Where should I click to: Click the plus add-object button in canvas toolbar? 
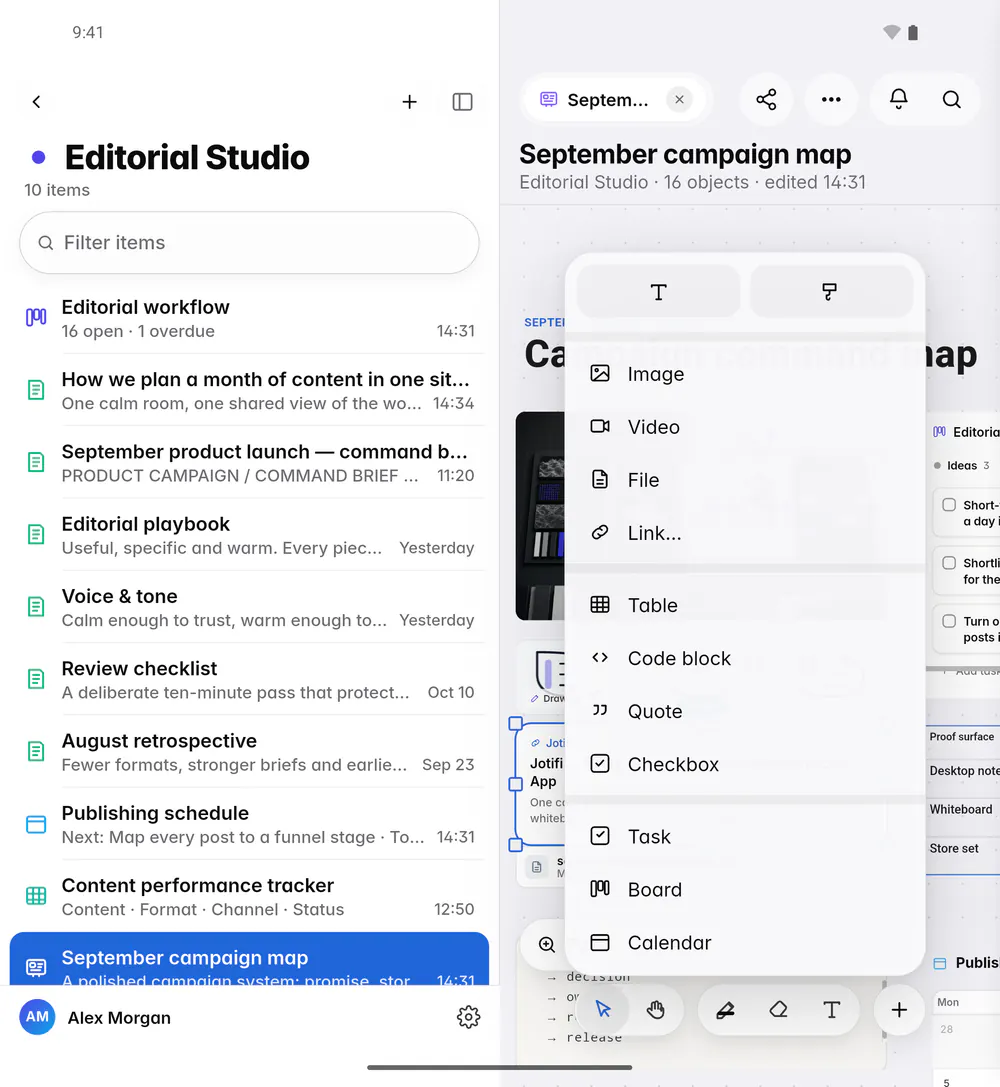click(899, 1010)
